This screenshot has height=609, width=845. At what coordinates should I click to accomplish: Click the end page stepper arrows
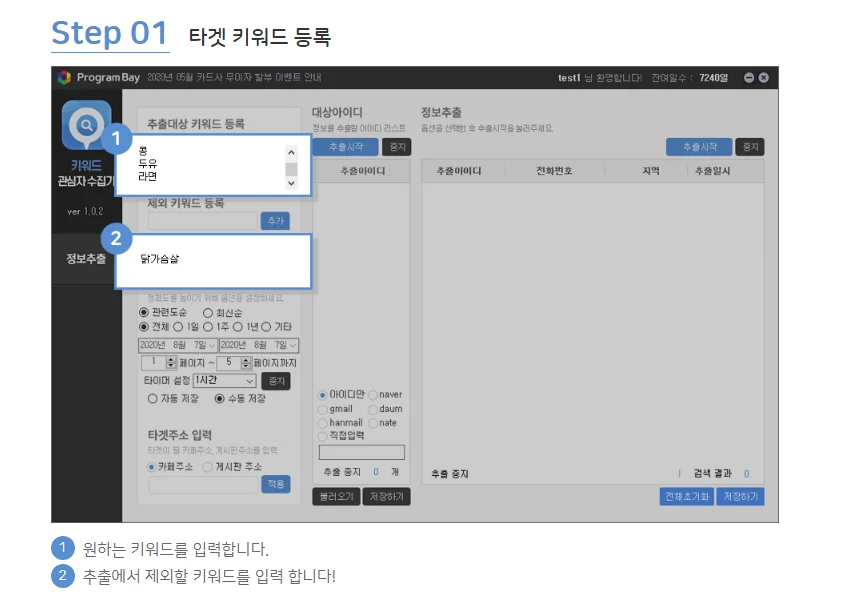(246, 363)
